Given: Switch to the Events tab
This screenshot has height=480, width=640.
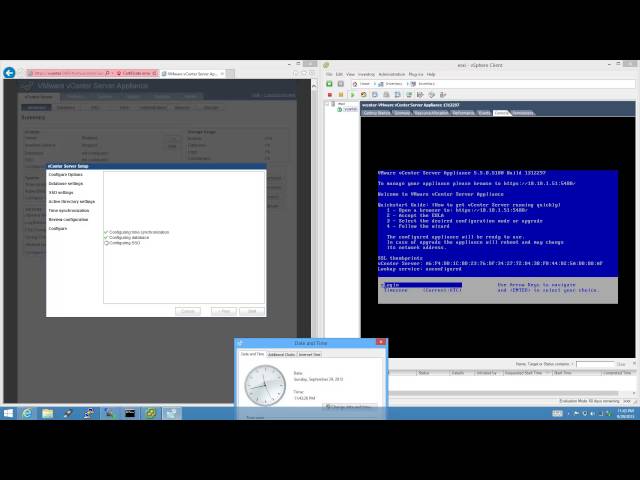Looking at the screenshot, I should (484, 113).
